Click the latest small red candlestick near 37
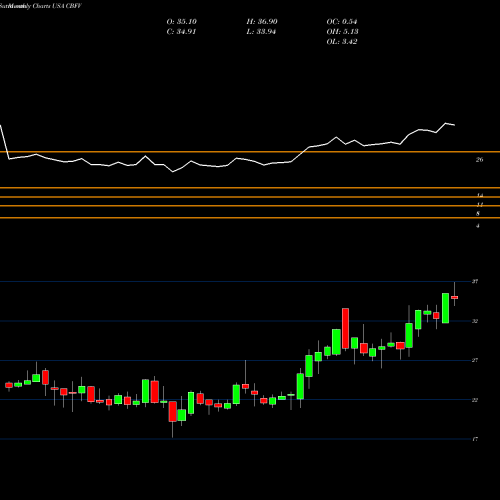Screen dimensions: 500x500 [454, 297]
